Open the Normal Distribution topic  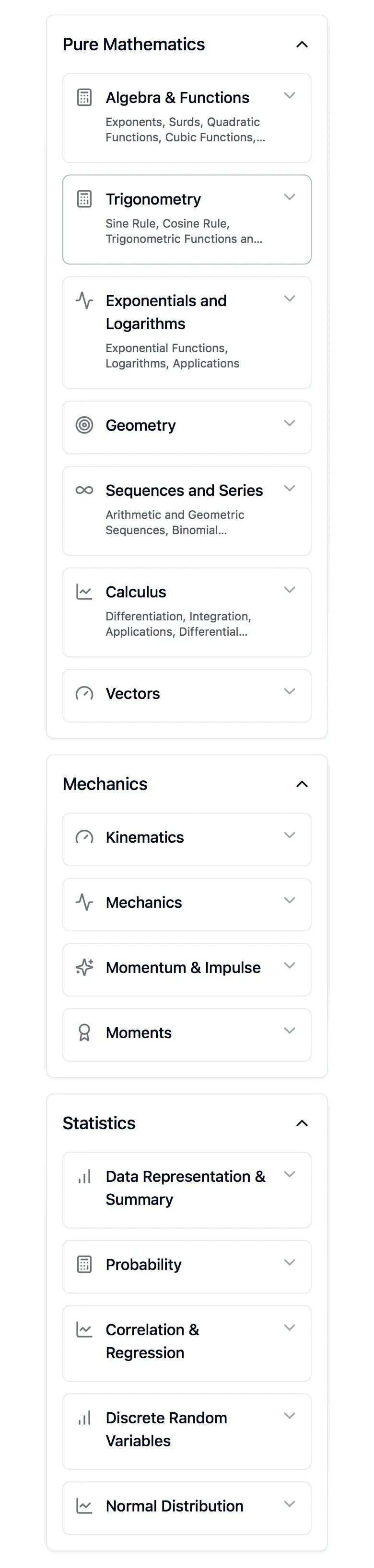click(x=174, y=1506)
